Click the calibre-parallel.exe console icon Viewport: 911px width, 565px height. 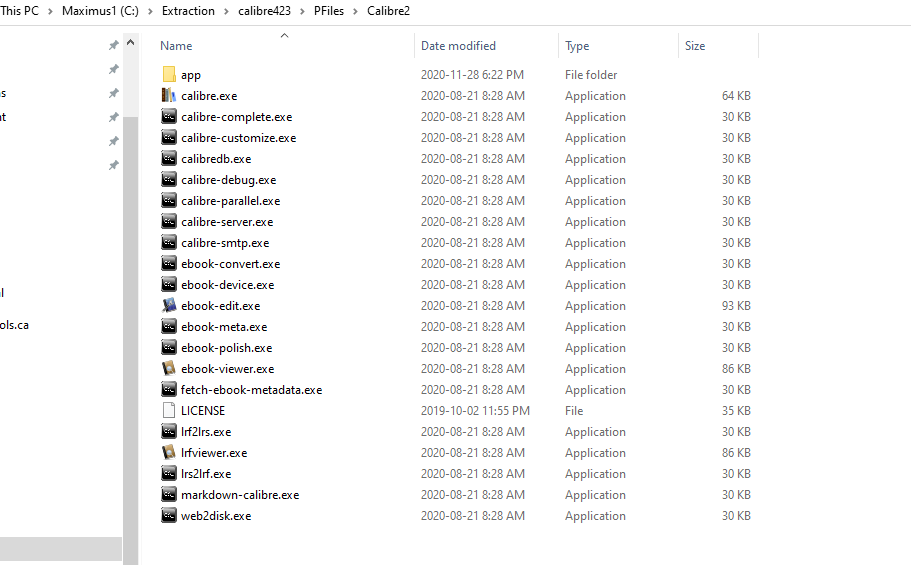click(x=168, y=201)
